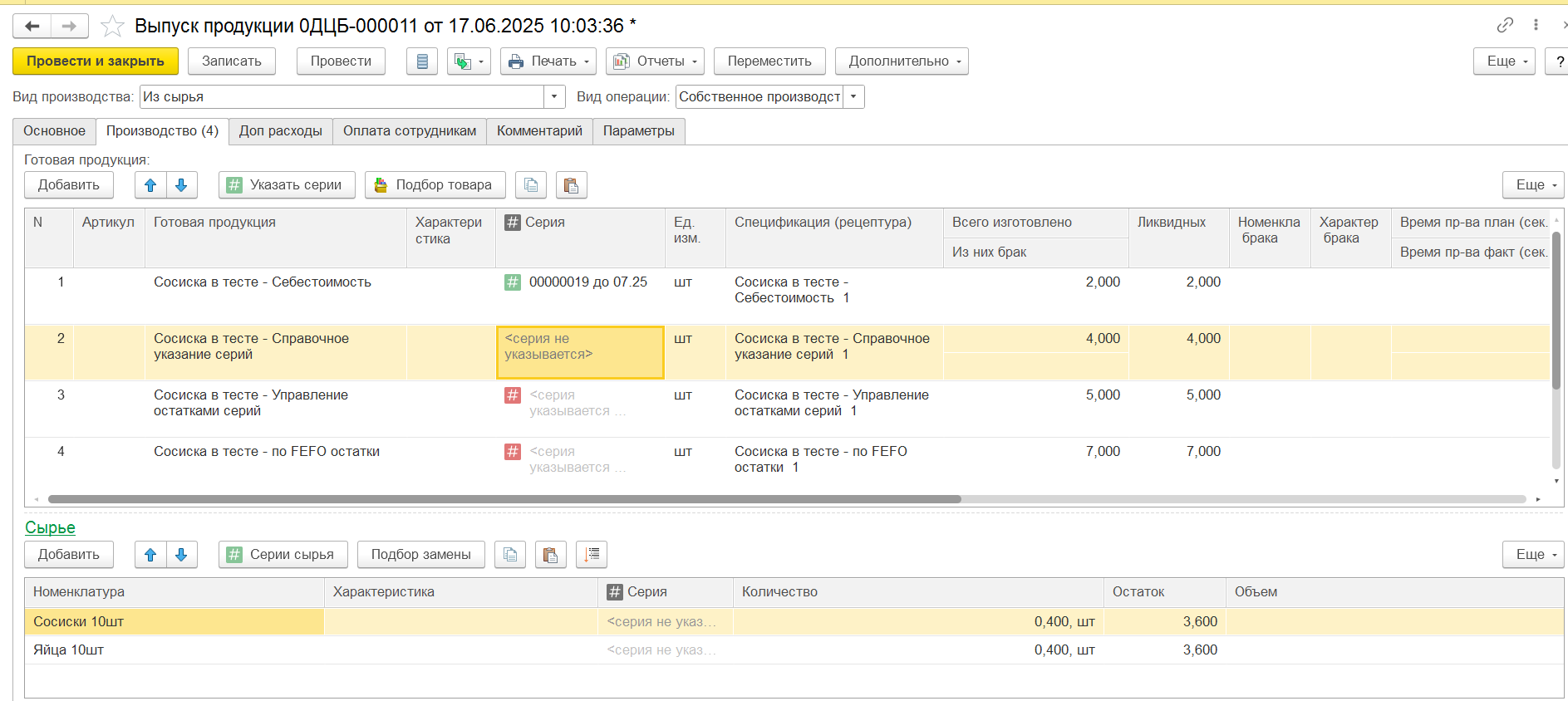Add document to favorites with star icon
Image resolution: width=1568 pixels, height=701 pixels.
112,27
